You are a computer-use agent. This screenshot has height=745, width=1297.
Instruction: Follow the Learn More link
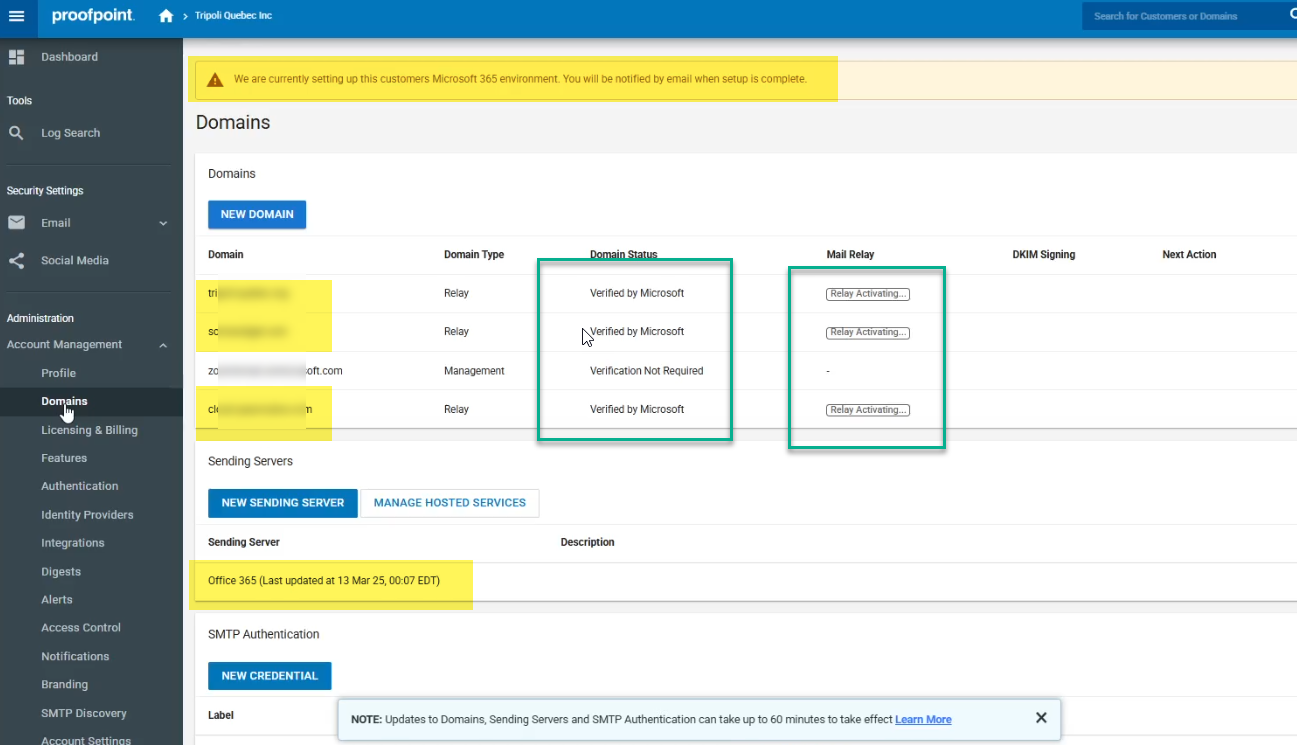[x=923, y=719]
